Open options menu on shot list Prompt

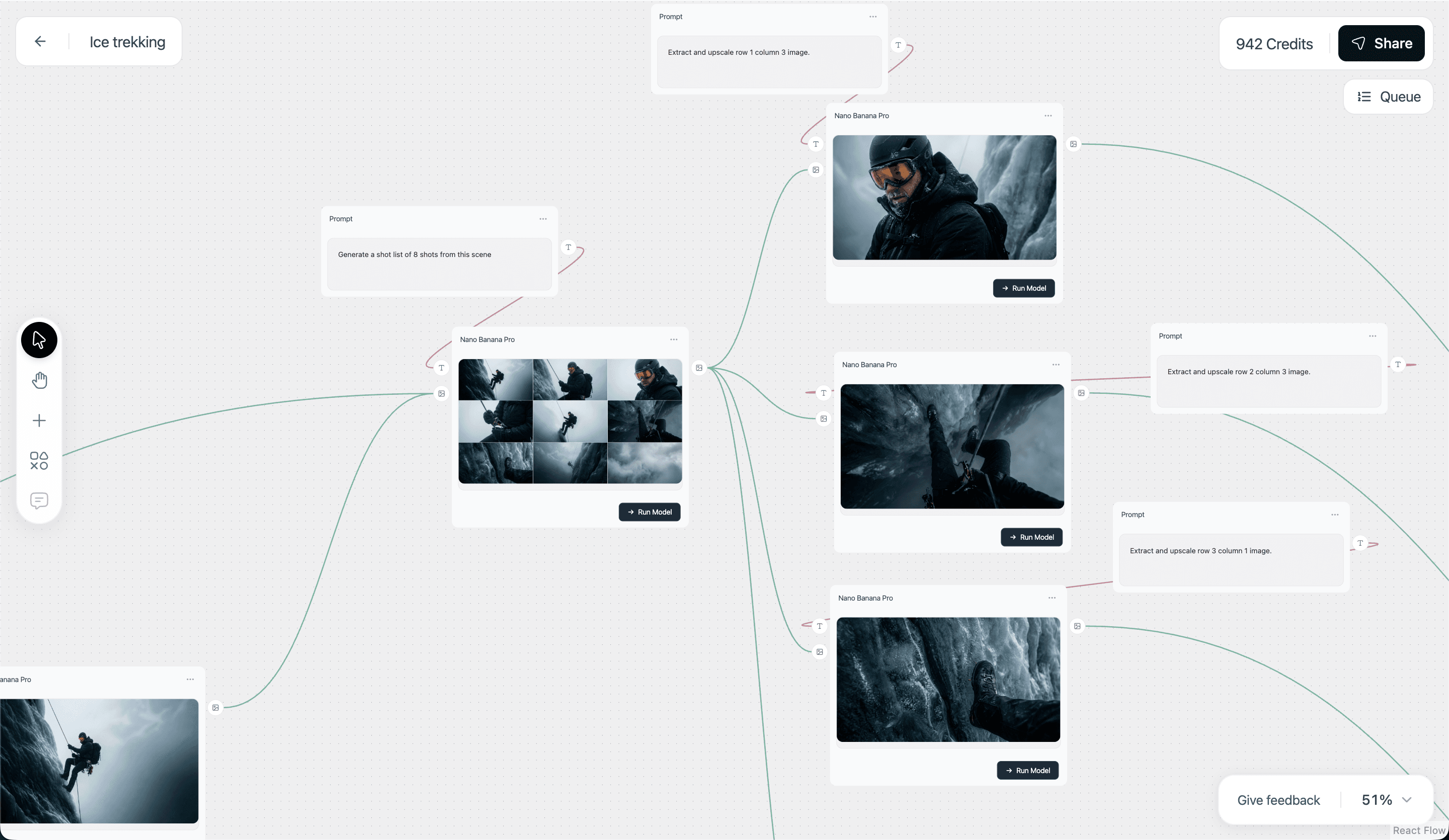click(x=543, y=219)
